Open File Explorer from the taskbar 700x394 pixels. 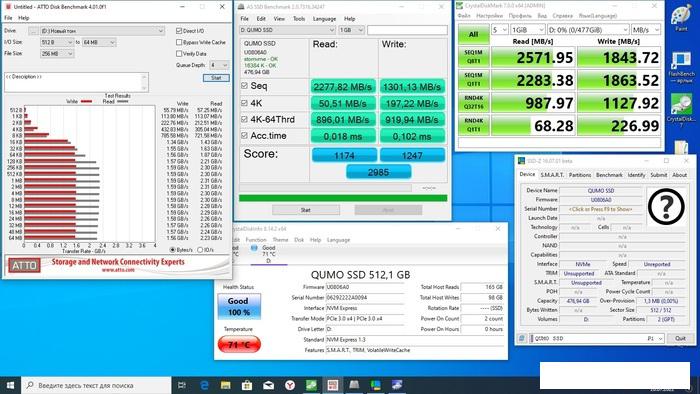(225, 385)
